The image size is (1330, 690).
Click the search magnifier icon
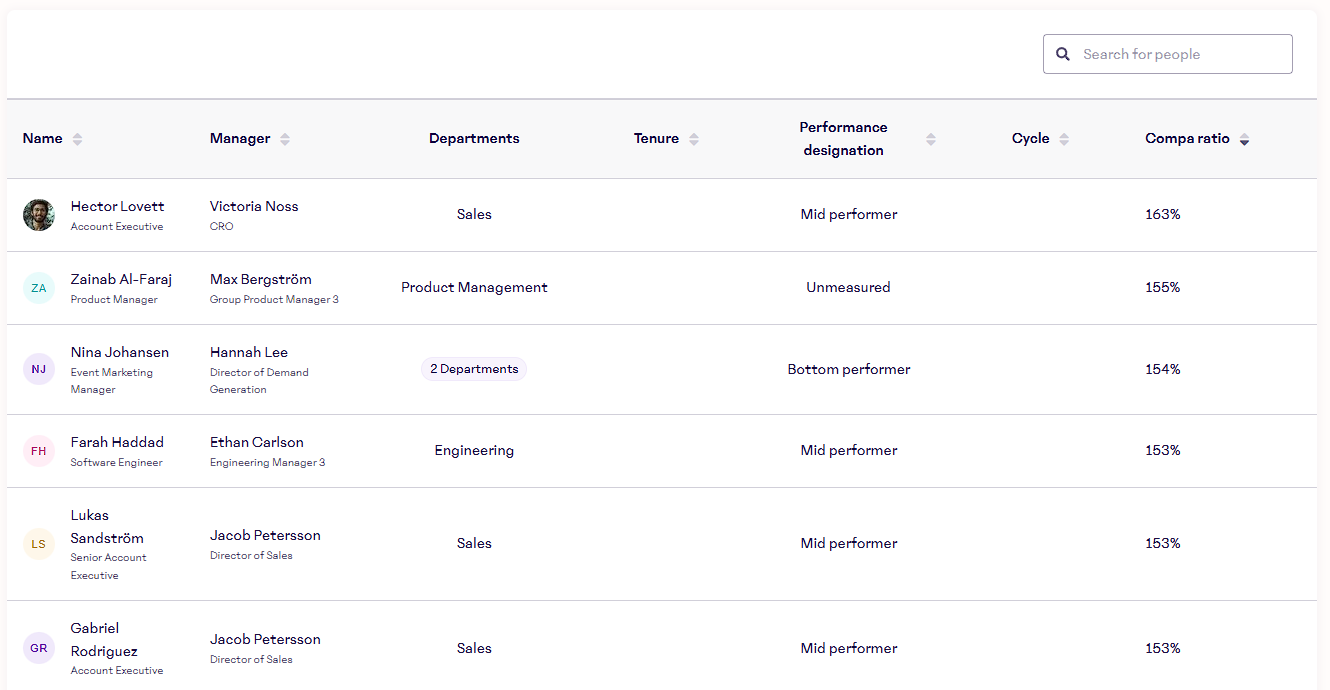pos(1063,54)
